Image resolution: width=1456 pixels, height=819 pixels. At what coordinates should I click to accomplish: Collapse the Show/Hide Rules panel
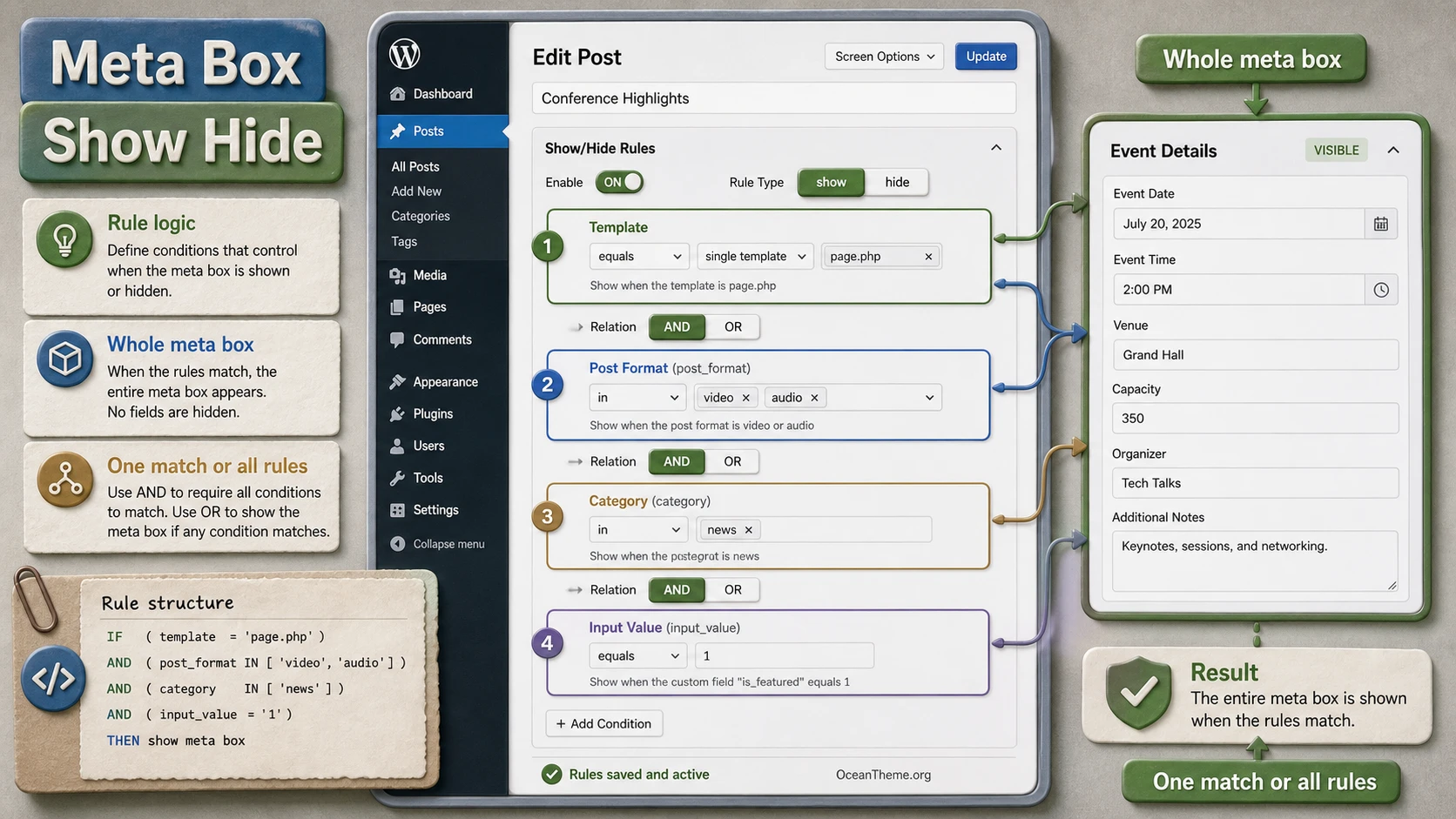point(996,148)
